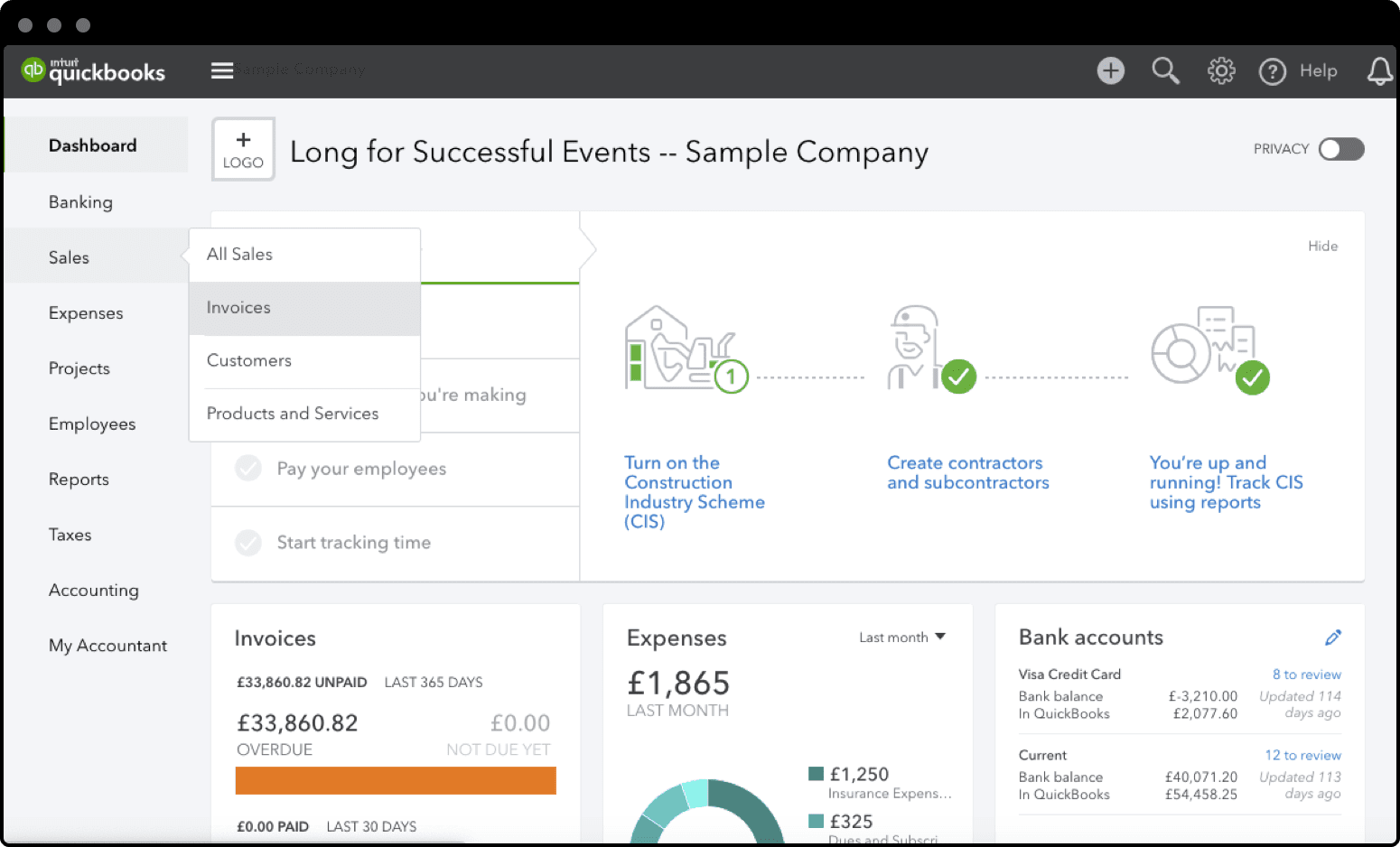Check off Start tracking time

[x=247, y=542]
